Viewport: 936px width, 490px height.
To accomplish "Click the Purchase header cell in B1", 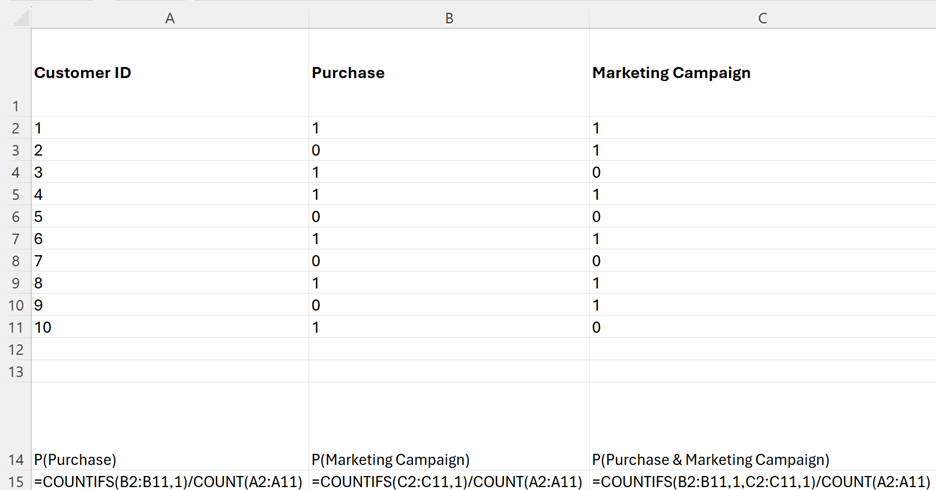I will tap(449, 73).
